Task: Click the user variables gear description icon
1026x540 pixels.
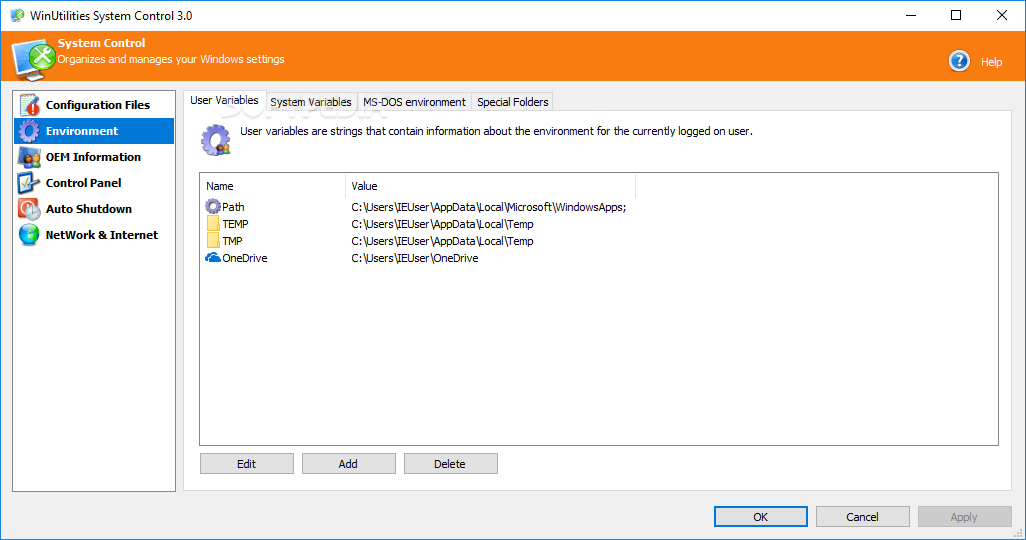Action: [x=216, y=139]
